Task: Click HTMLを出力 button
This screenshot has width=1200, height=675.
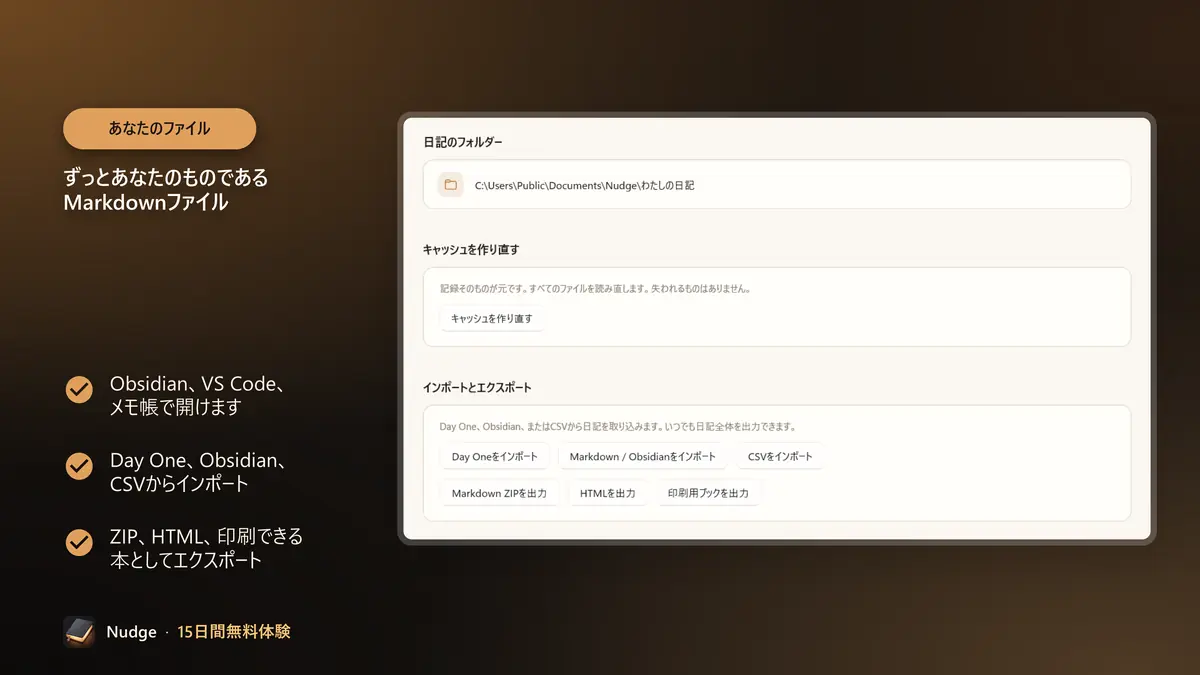Action: [x=608, y=493]
